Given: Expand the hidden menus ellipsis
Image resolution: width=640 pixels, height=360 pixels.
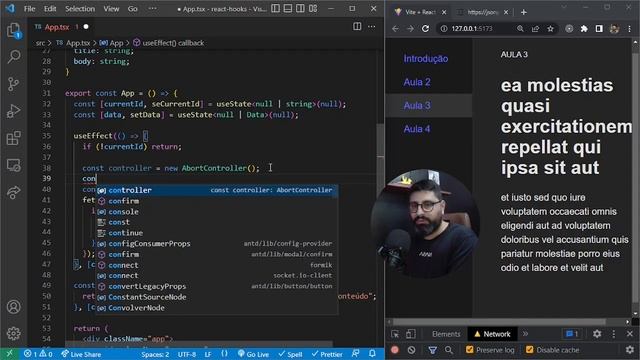Looking at the screenshot, I should (x=152, y=9).
